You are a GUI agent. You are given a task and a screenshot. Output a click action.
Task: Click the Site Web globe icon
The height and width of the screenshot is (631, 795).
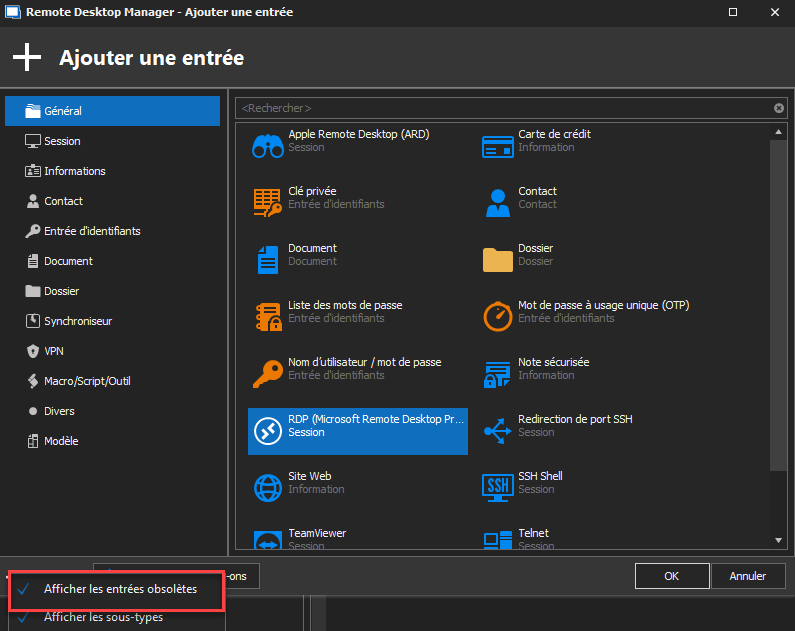[267, 488]
